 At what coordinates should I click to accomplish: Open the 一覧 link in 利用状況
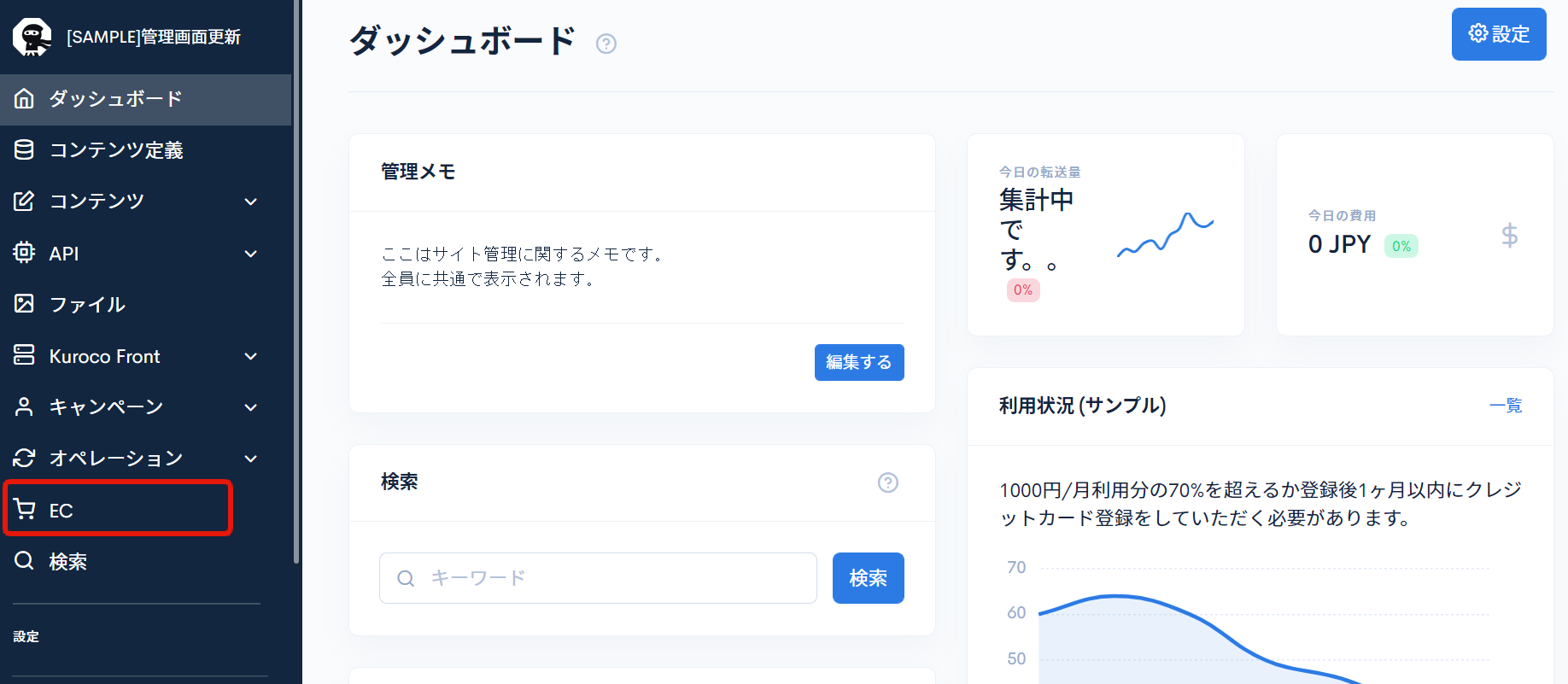point(1505,406)
